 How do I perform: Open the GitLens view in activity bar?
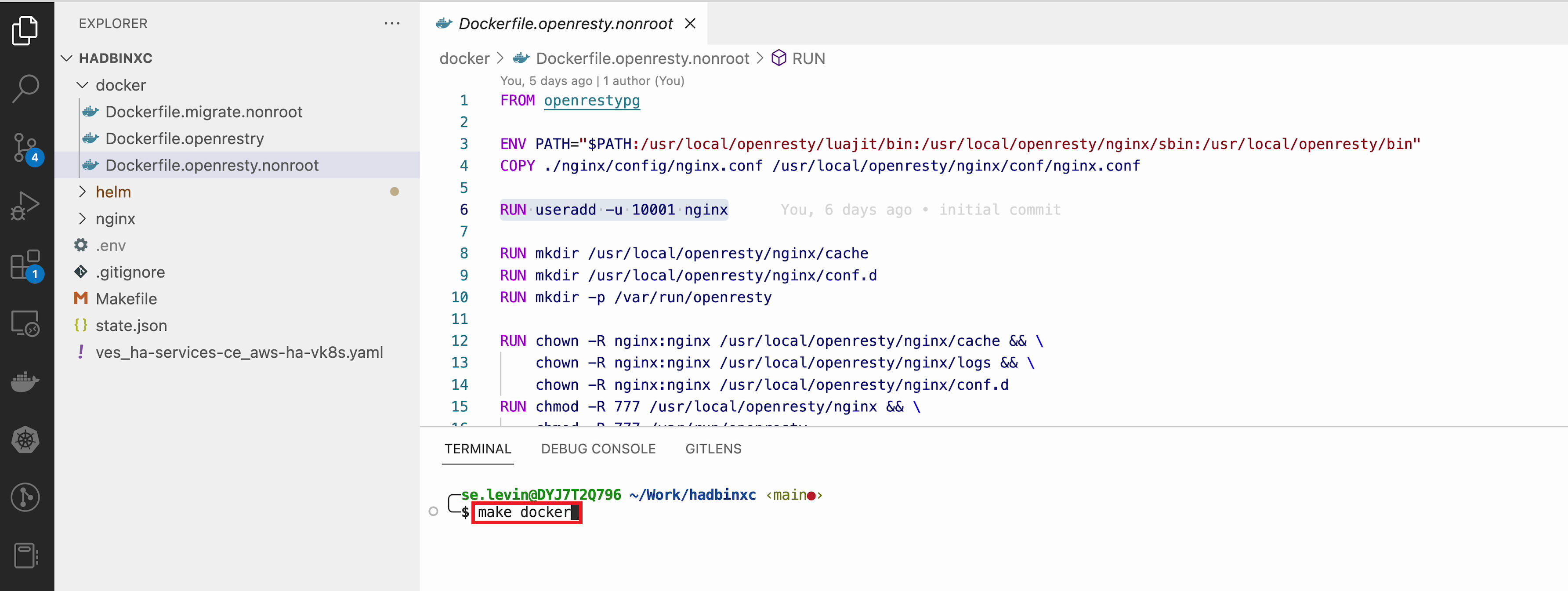click(x=25, y=497)
